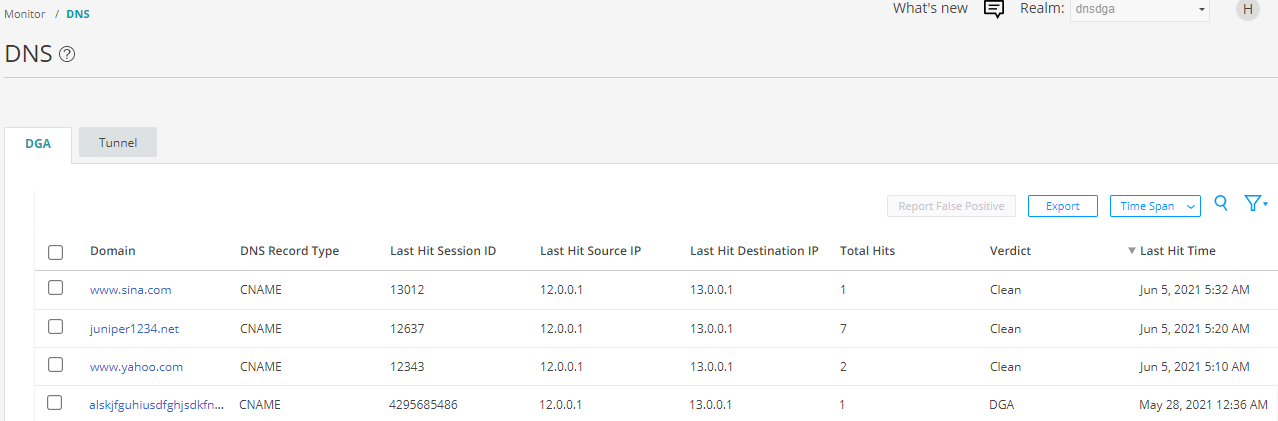Go to Monitor in the breadcrumb
1278x421 pixels.
tap(25, 14)
